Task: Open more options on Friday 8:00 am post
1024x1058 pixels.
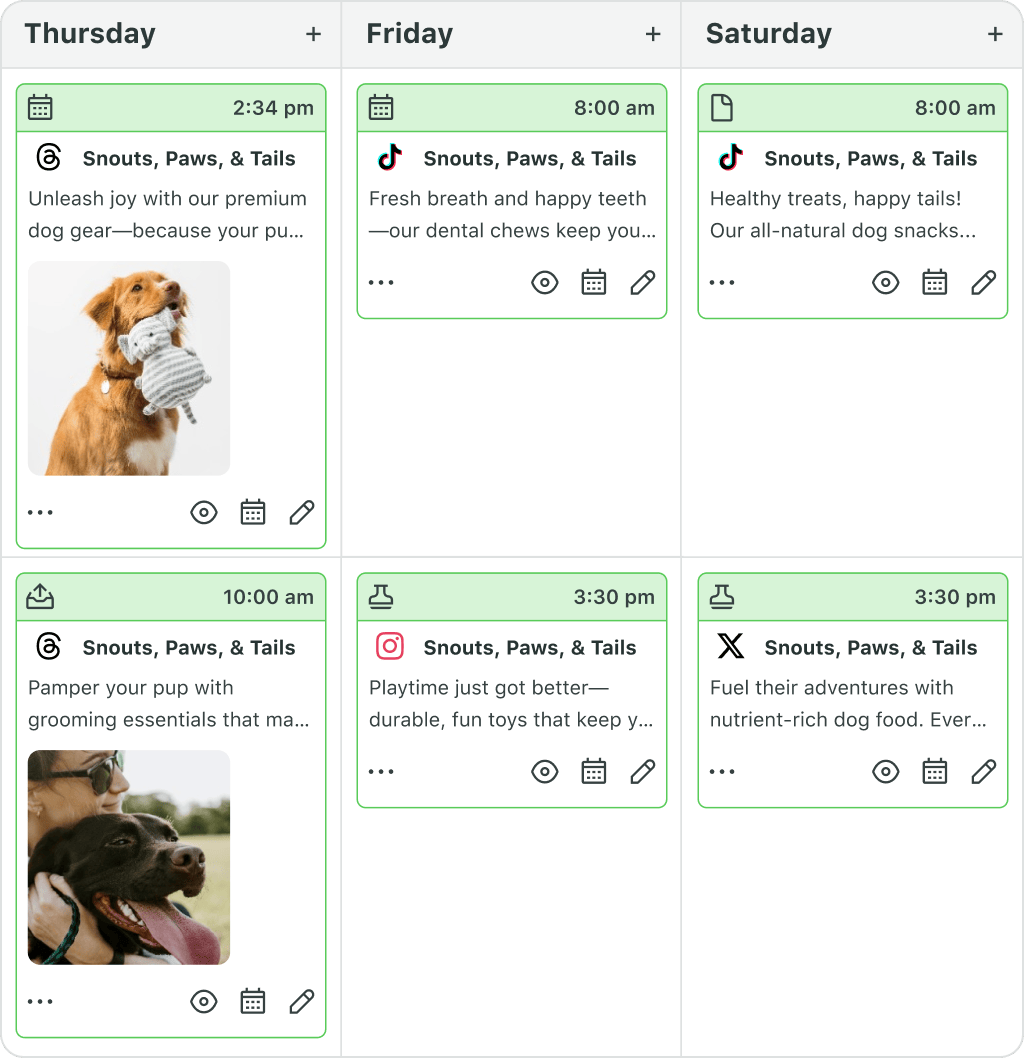Action: (x=382, y=283)
